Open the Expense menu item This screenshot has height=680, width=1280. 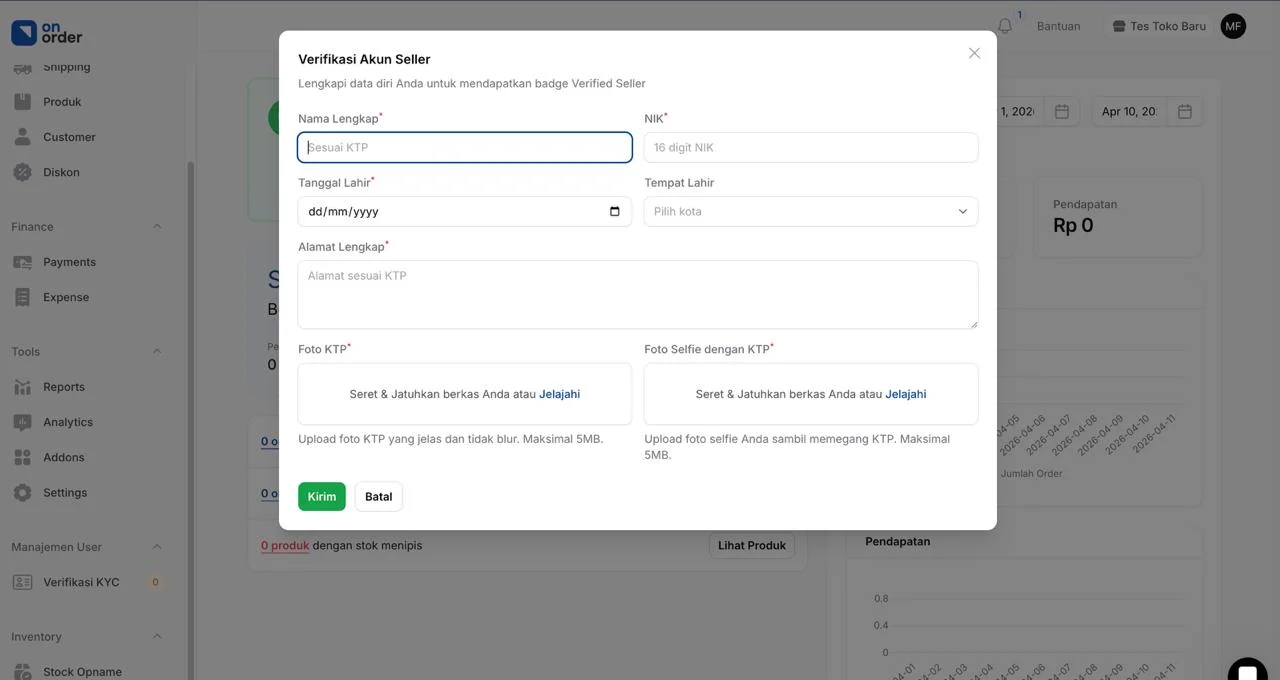[x=66, y=297]
